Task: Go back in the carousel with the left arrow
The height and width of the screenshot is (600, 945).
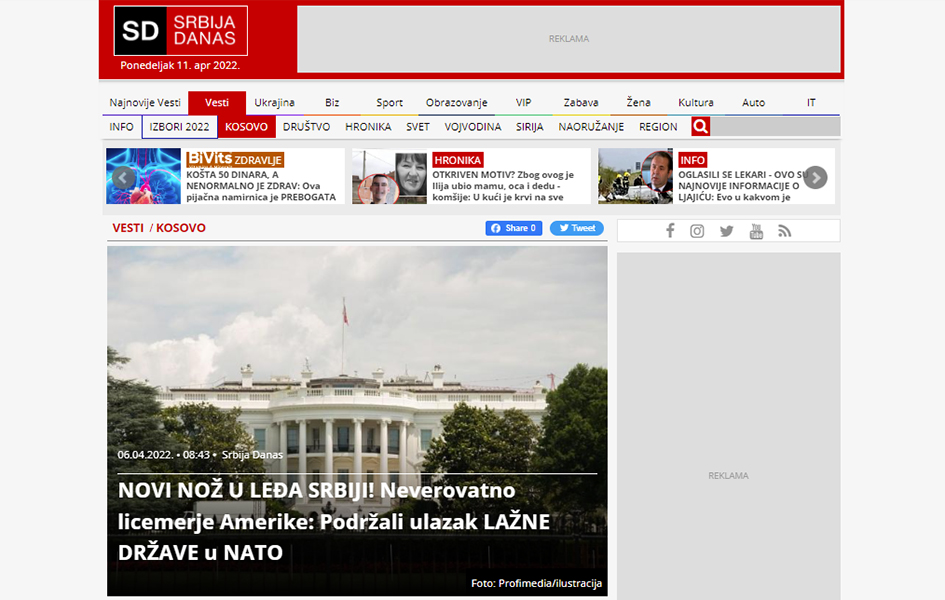Action: pyautogui.click(x=123, y=177)
